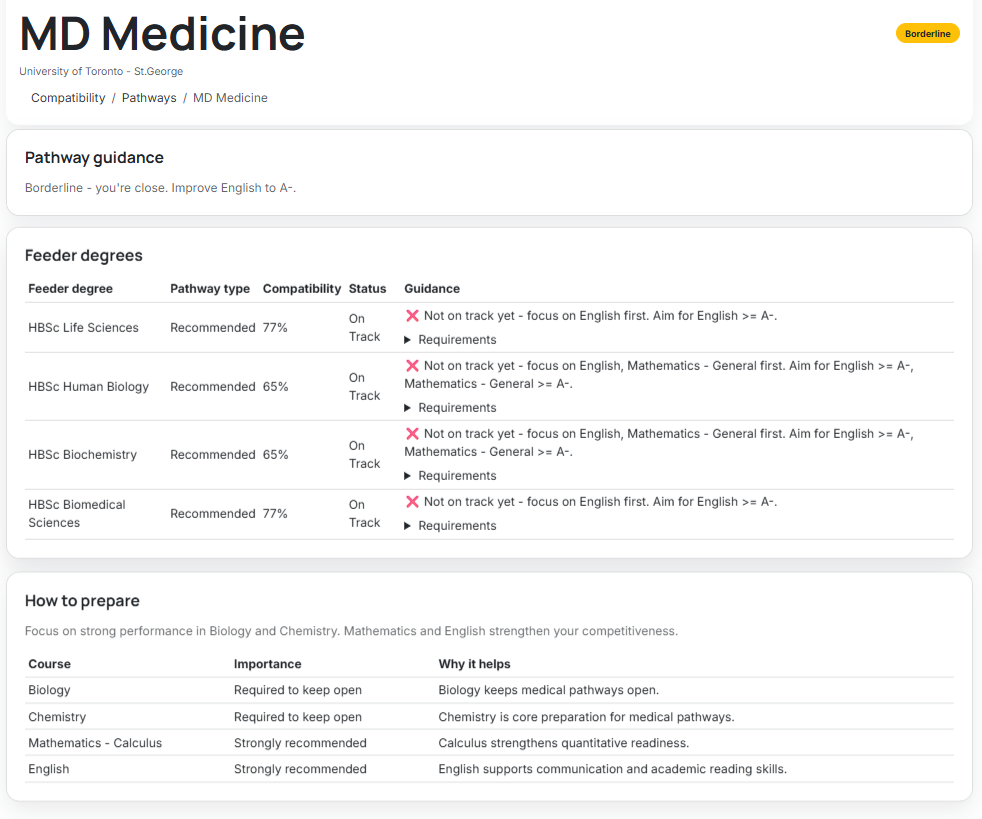Click the 65% compatibility for HBSc Human Biology
This screenshot has height=819, width=982.
click(276, 387)
